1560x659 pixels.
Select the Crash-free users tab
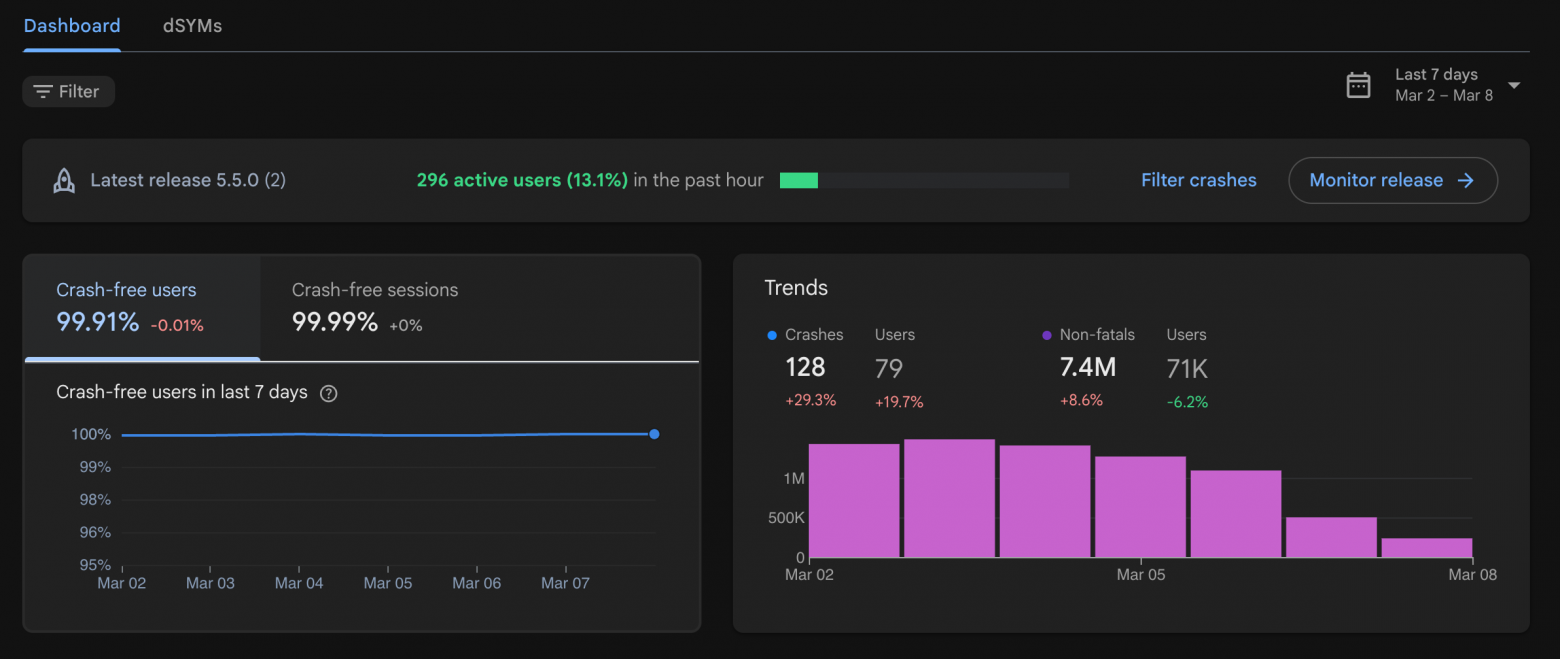click(142, 307)
